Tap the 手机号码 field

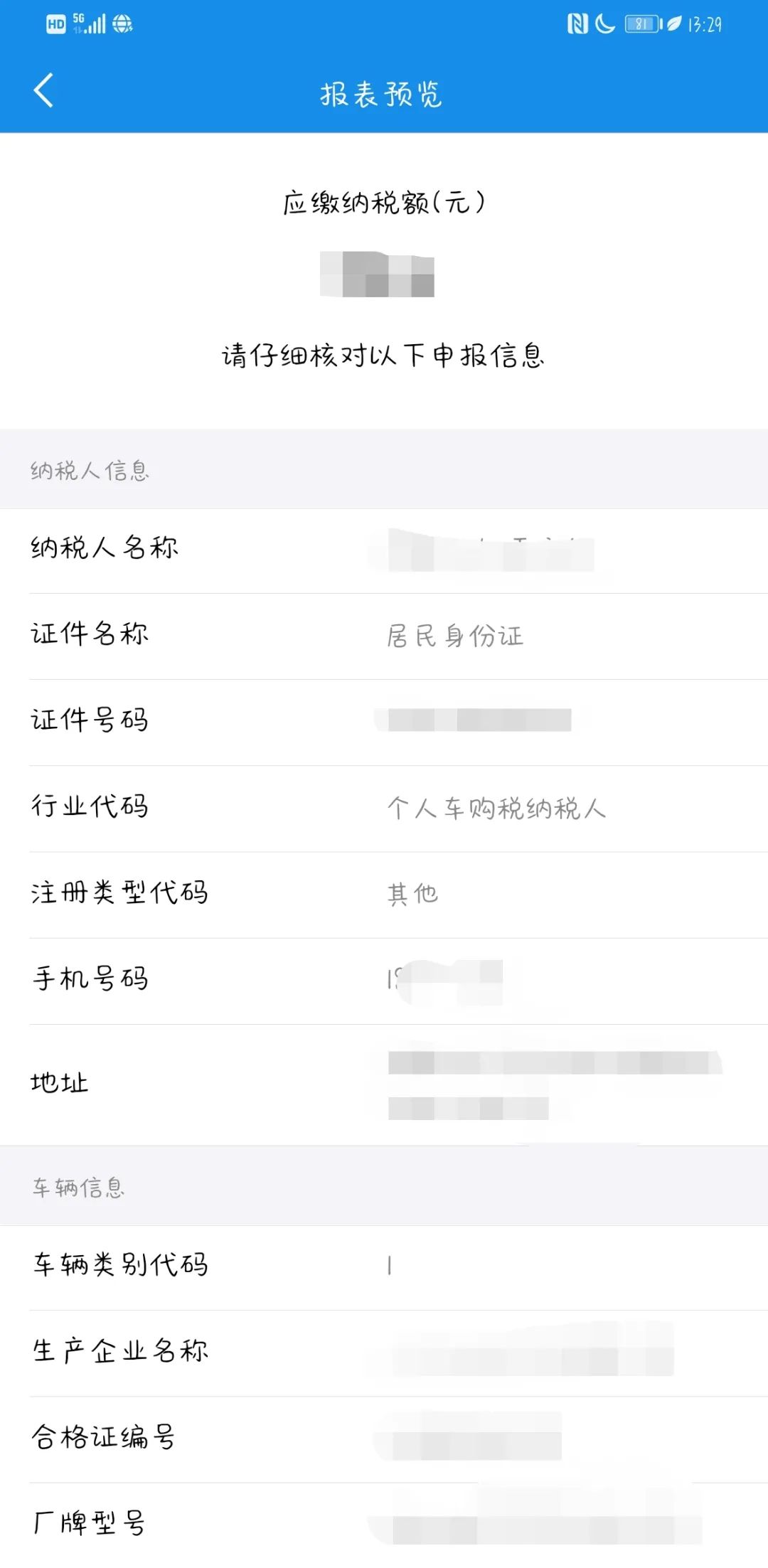(x=384, y=981)
